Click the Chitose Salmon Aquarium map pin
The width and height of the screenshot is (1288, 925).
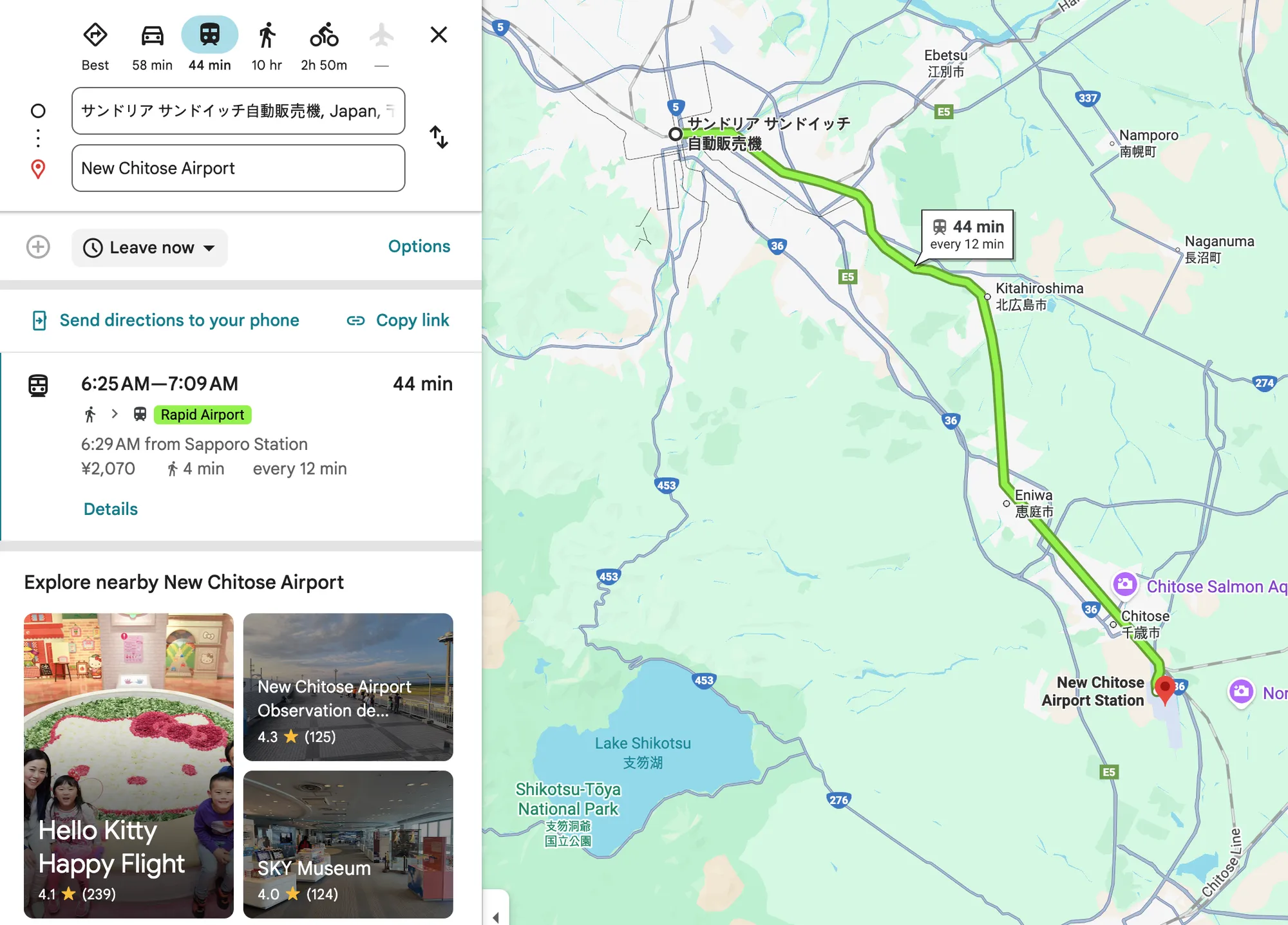click(x=1125, y=585)
